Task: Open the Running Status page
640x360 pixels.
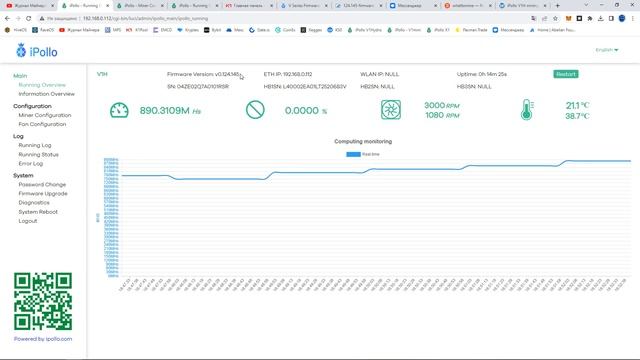Action: [38, 155]
